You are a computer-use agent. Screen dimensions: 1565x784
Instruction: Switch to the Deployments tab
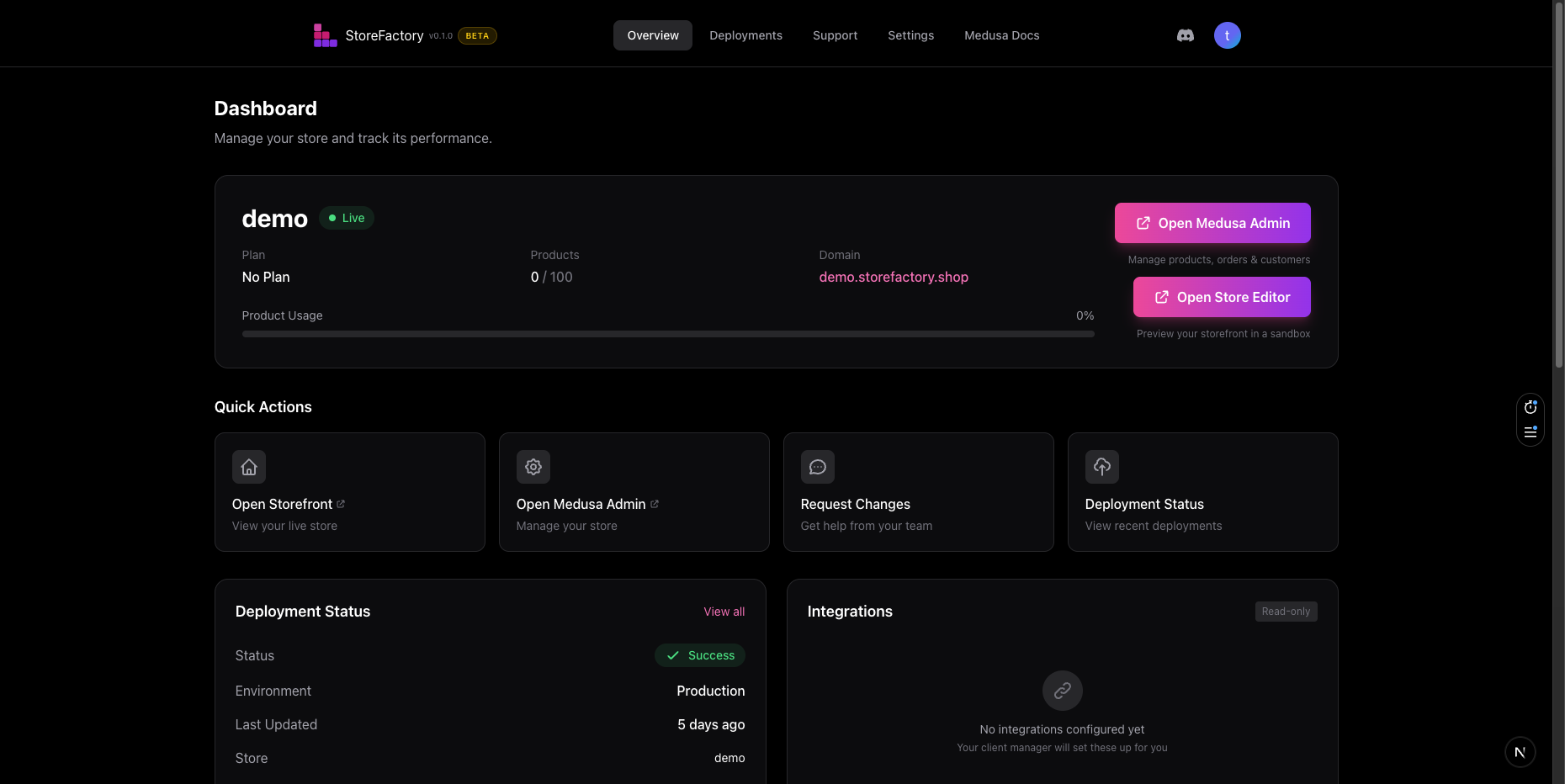point(745,35)
